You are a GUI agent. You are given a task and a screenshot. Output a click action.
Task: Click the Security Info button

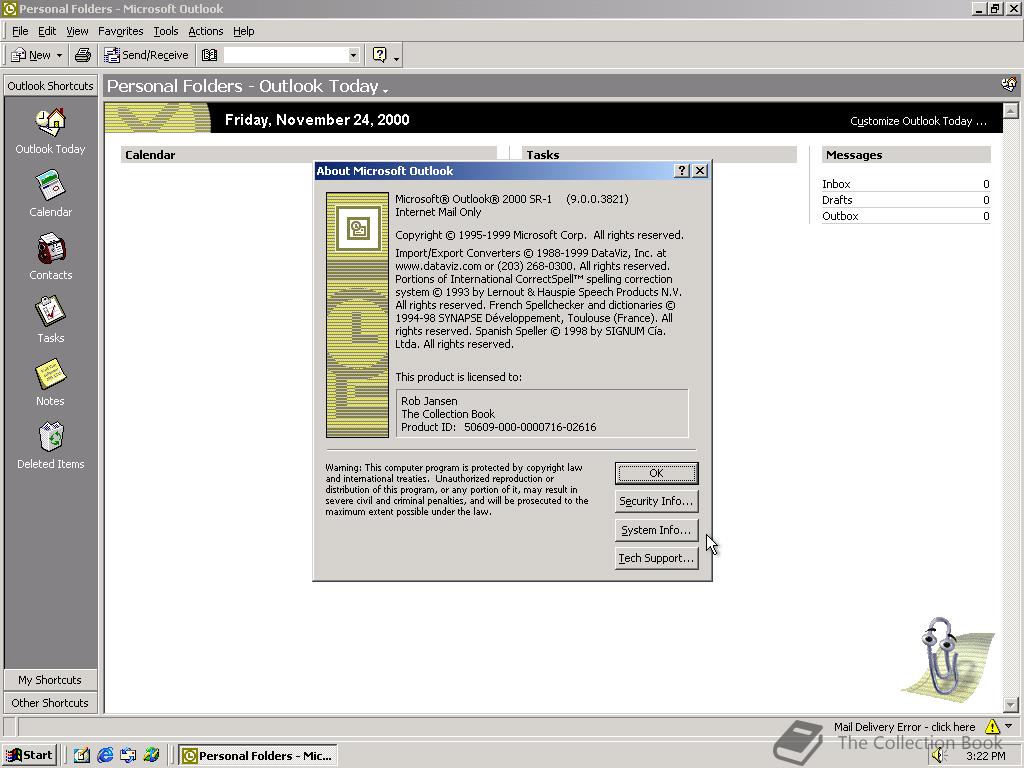[656, 502]
